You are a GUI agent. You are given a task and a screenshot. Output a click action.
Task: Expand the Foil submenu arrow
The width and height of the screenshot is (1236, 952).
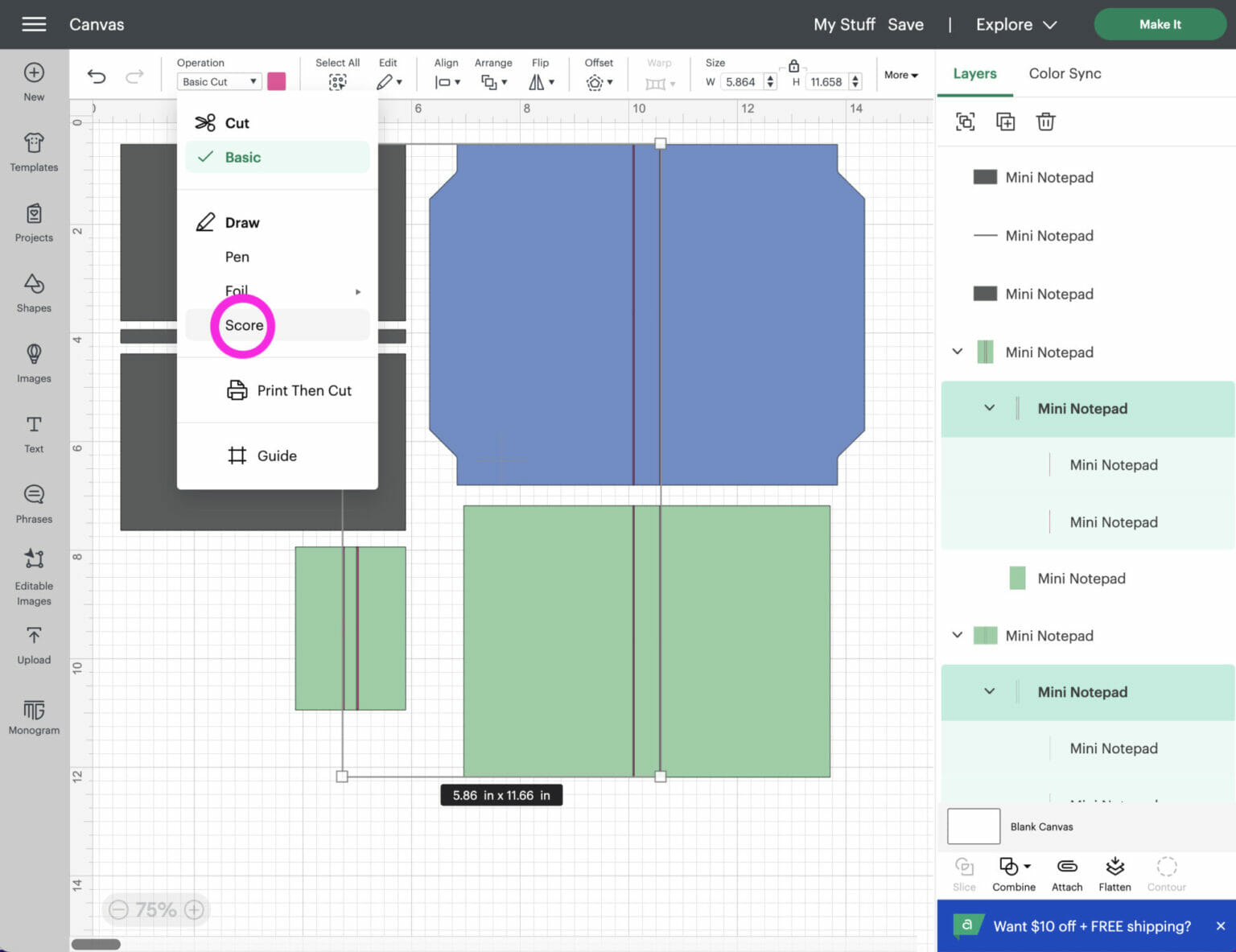click(x=358, y=291)
